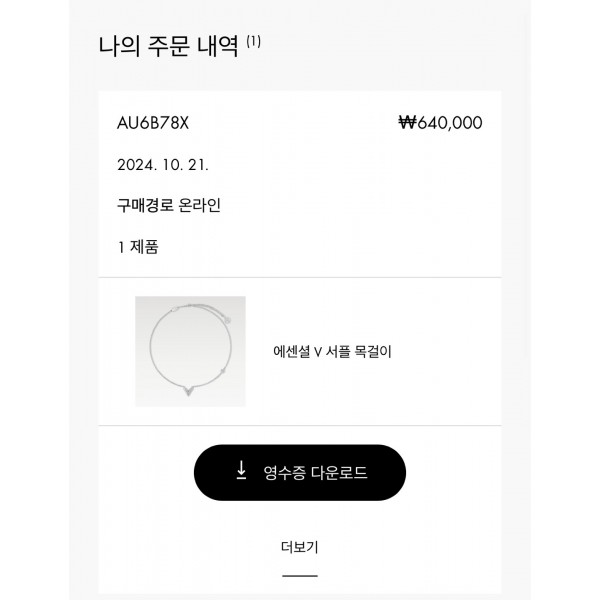Click the 영수증 word on black button
This screenshot has width=600, height=600.
pyautogui.click(x=284, y=473)
